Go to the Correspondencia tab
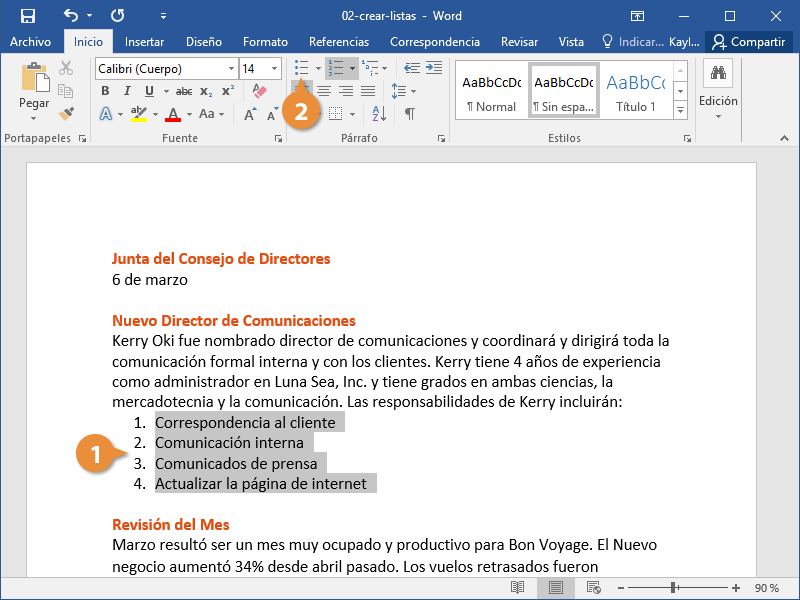Image resolution: width=800 pixels, height=600 pixels. point(435,42)
